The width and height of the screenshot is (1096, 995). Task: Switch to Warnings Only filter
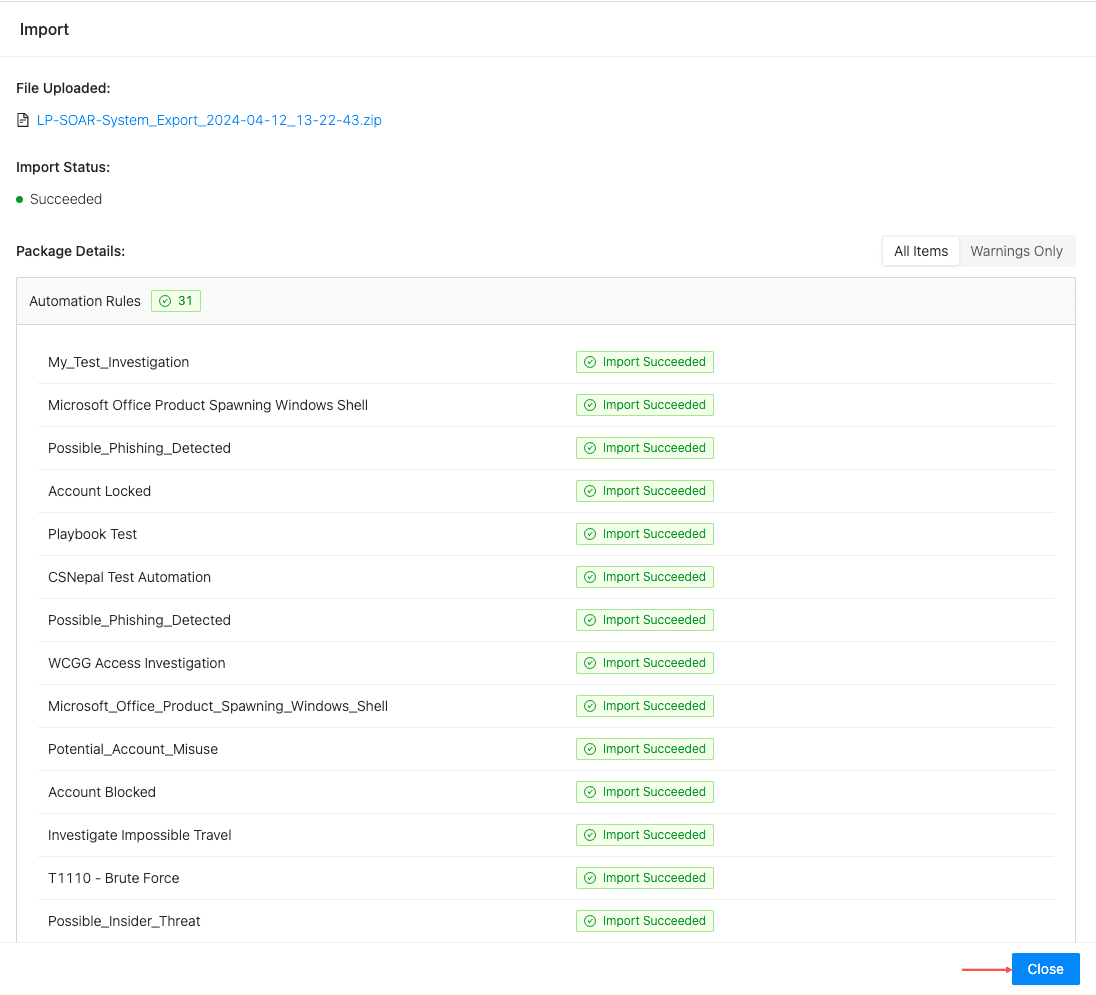pos(1016,251)
